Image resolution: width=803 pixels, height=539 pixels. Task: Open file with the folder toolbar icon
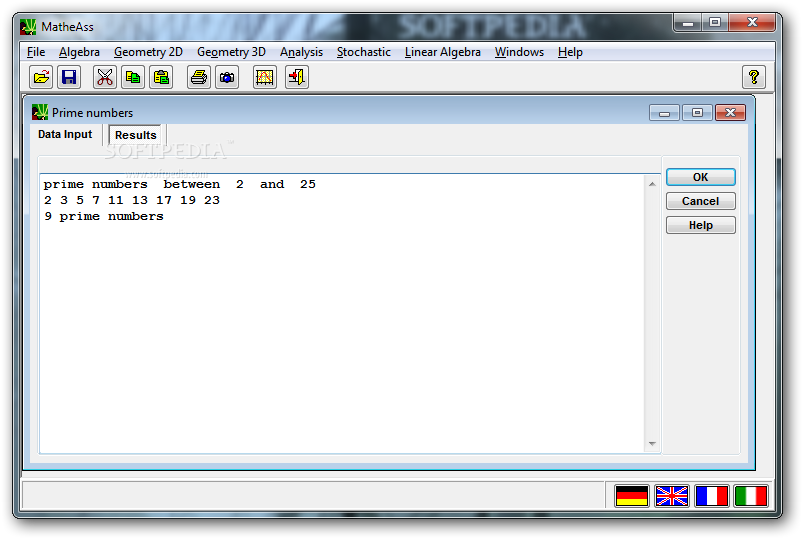[x=41, y=77]
